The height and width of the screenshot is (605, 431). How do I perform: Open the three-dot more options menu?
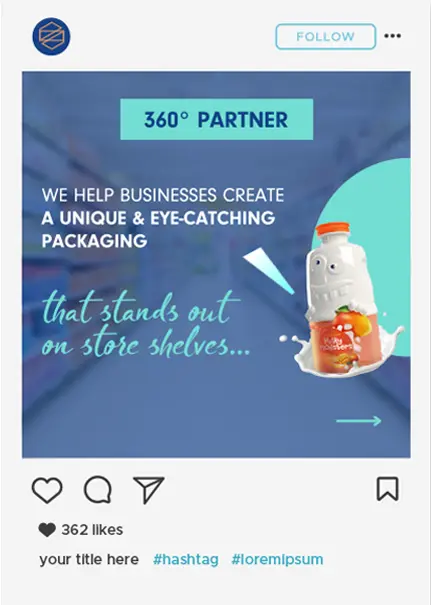(x=392, y=36)
